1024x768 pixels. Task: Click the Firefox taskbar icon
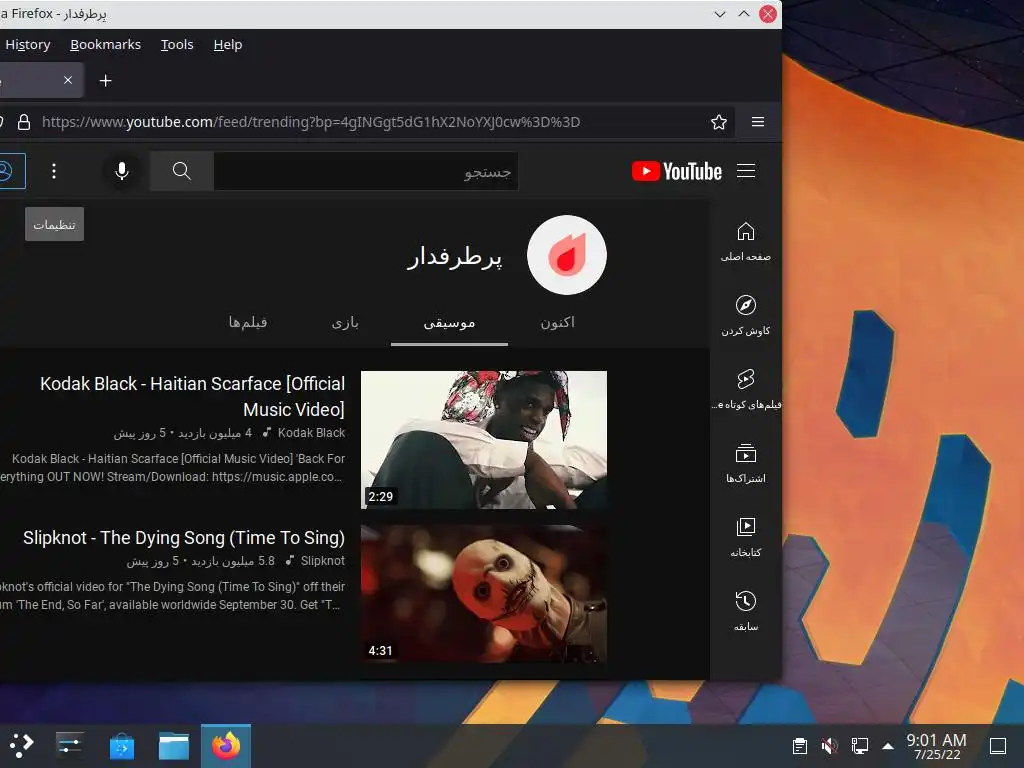click(226, 745)
